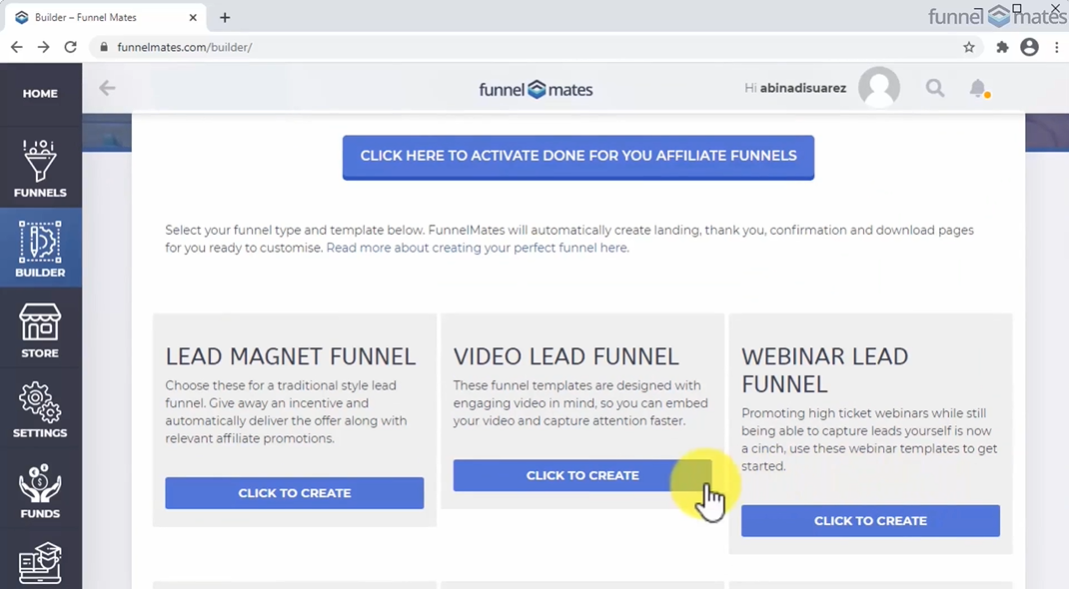Image resolution: width=1069 pixels, height=589 pixels.
Task: Click the back arrow in page header
Action: pos(107,88)
